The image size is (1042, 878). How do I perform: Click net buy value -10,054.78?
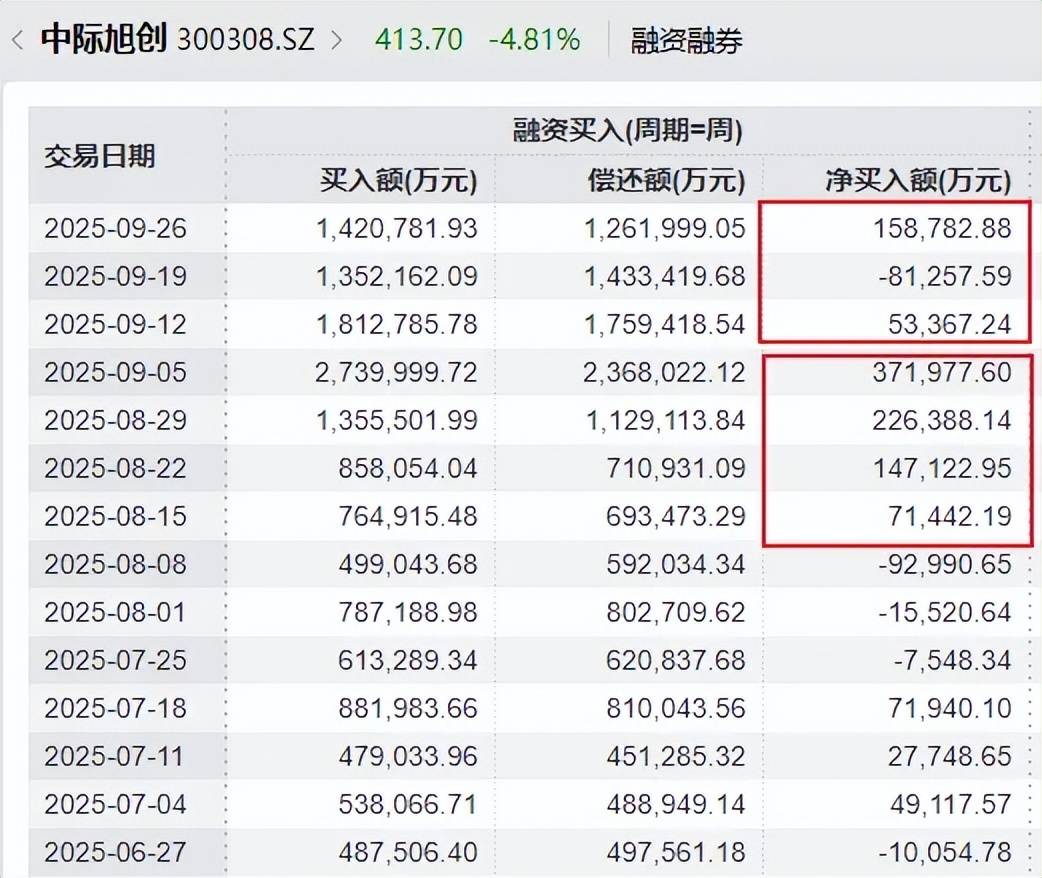945,852
